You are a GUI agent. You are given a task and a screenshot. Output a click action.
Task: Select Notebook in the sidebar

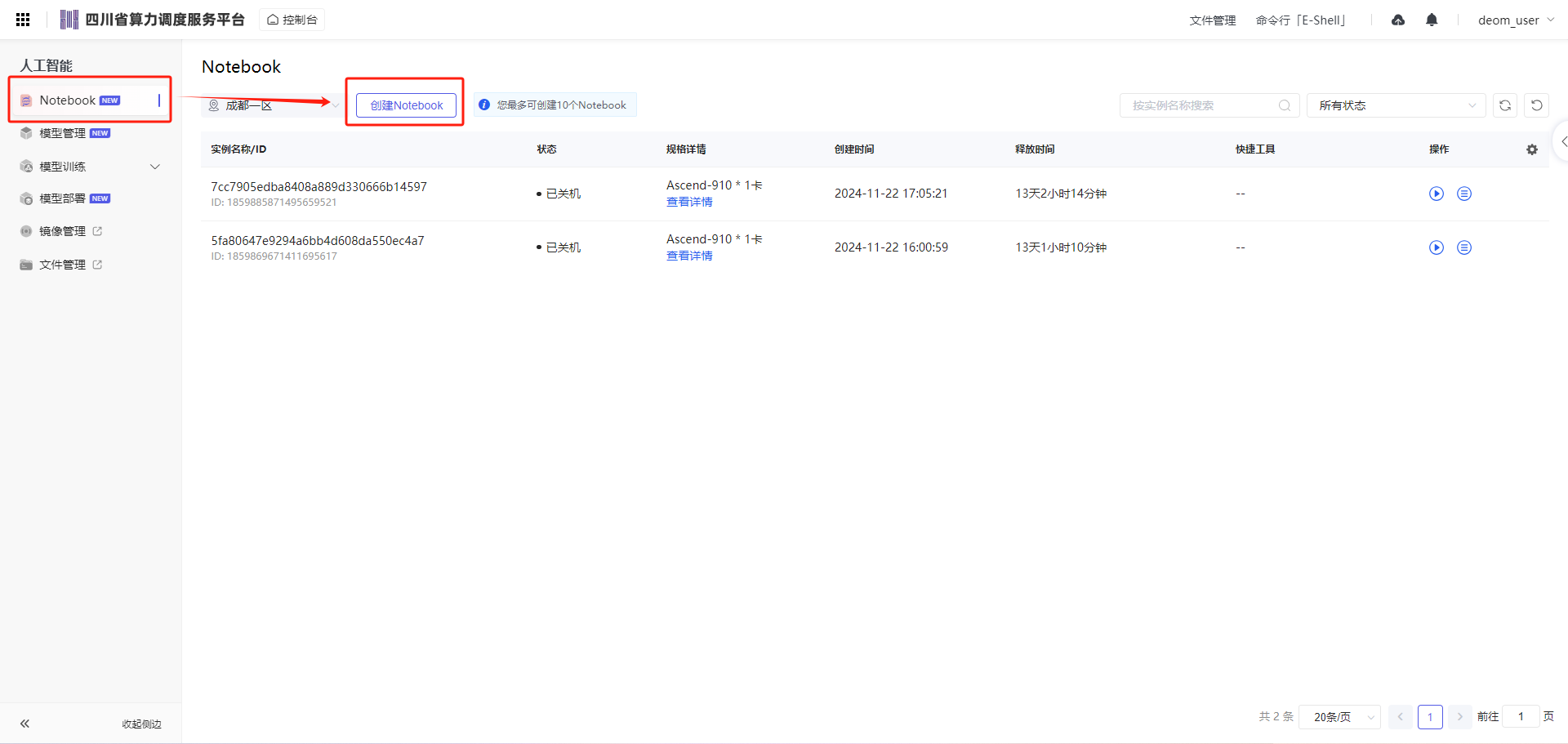click(90, 100)
